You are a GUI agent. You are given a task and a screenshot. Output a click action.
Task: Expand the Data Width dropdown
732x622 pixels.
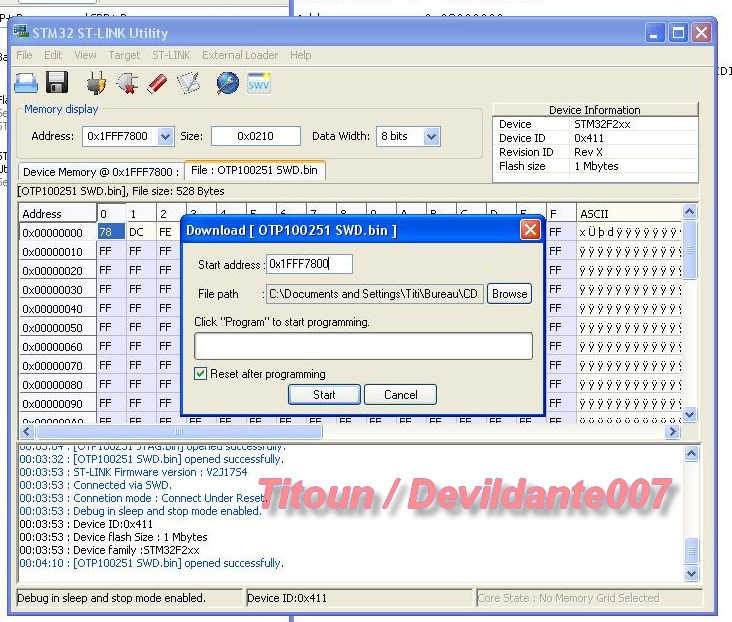432,137
